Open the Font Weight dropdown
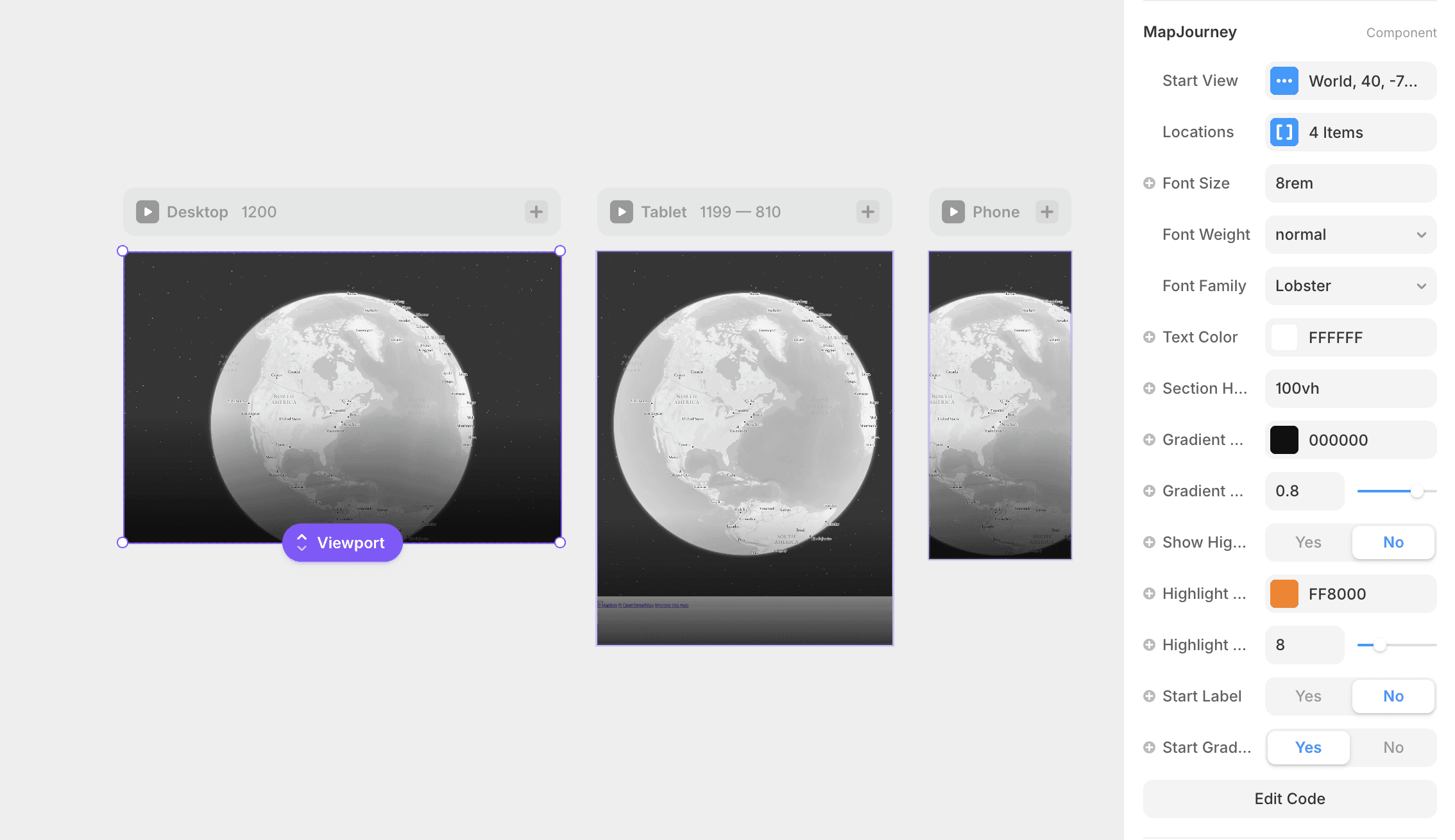1455x840 pixels. coord(1350,235)
